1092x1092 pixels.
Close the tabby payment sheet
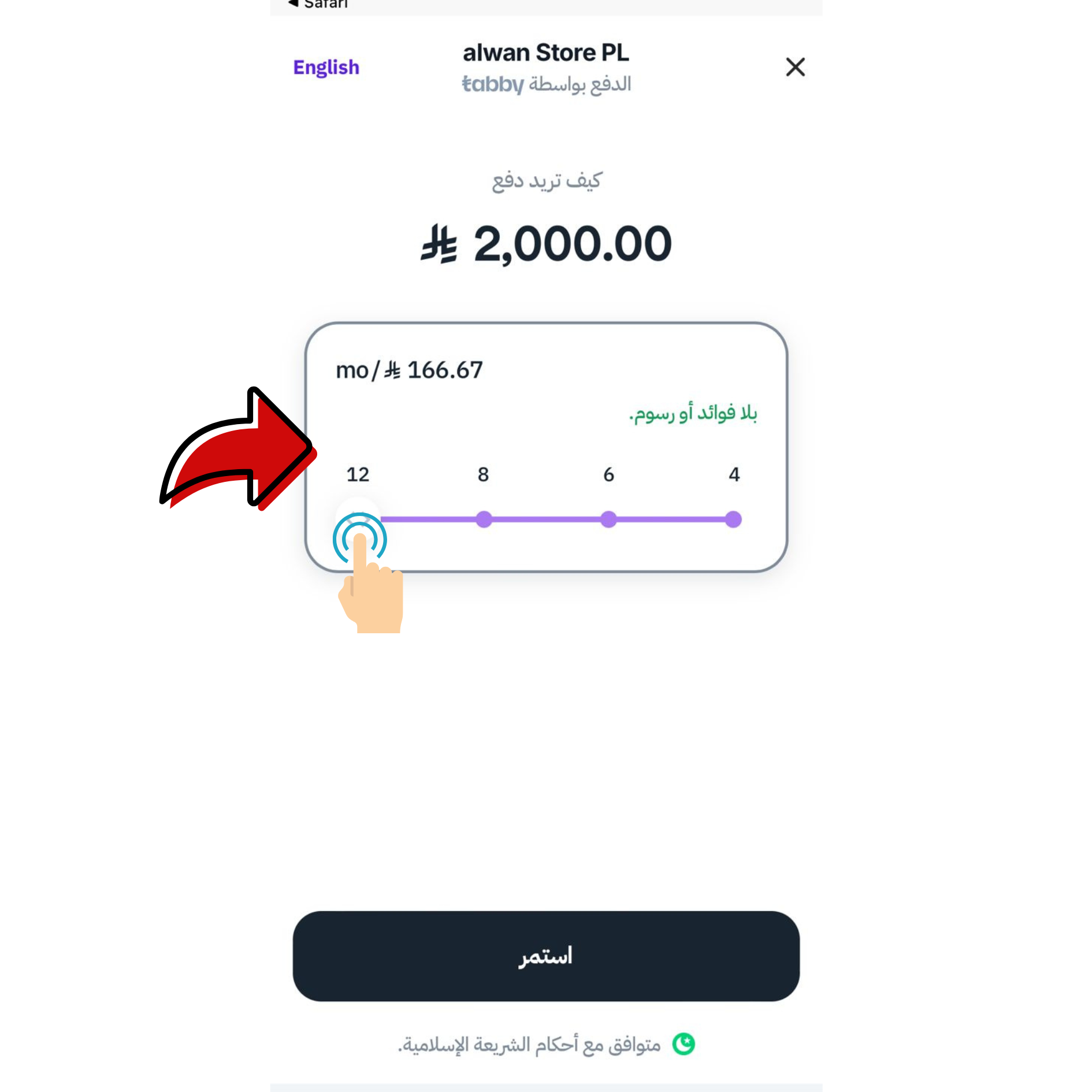tap(795, 67)
